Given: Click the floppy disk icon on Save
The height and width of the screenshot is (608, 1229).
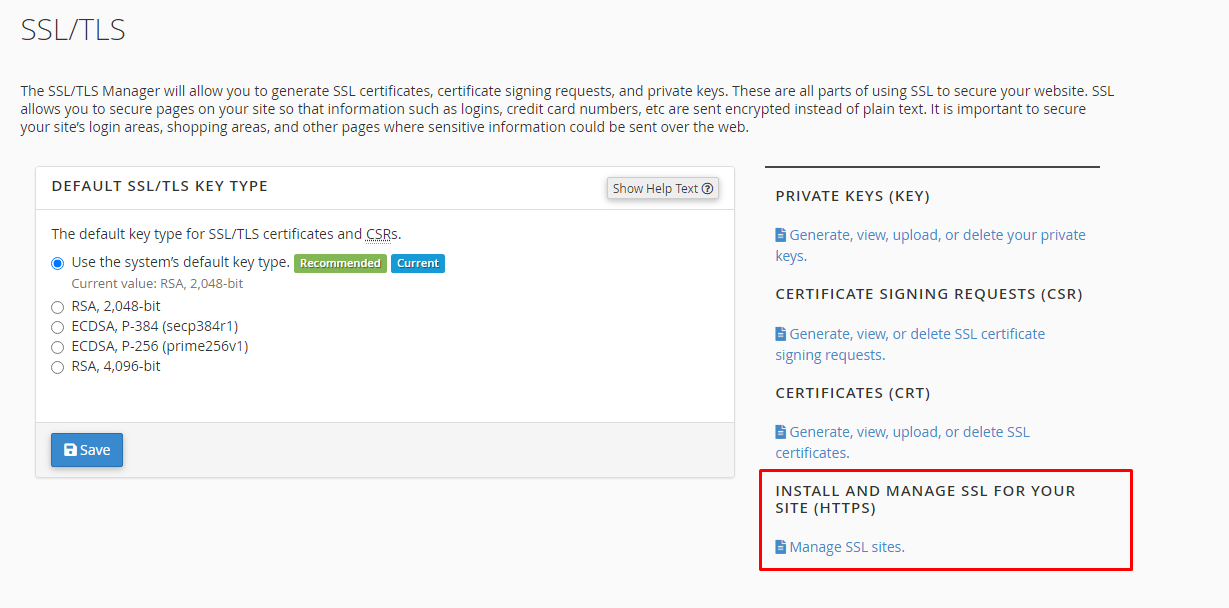Looking at the screenshot, I should (70, 450).
